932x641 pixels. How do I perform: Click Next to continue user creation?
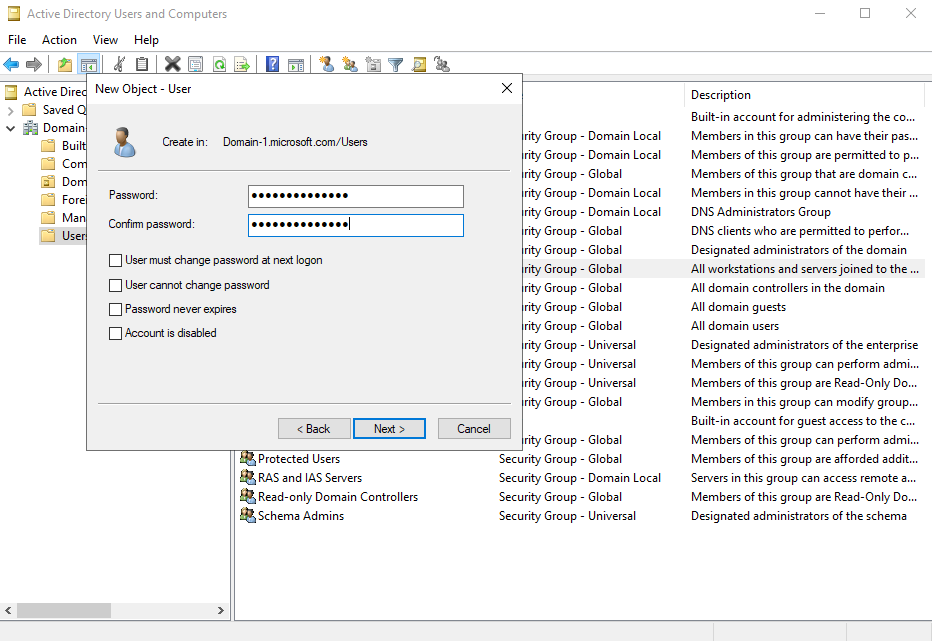pyautogui.click(x=389, y=428)
